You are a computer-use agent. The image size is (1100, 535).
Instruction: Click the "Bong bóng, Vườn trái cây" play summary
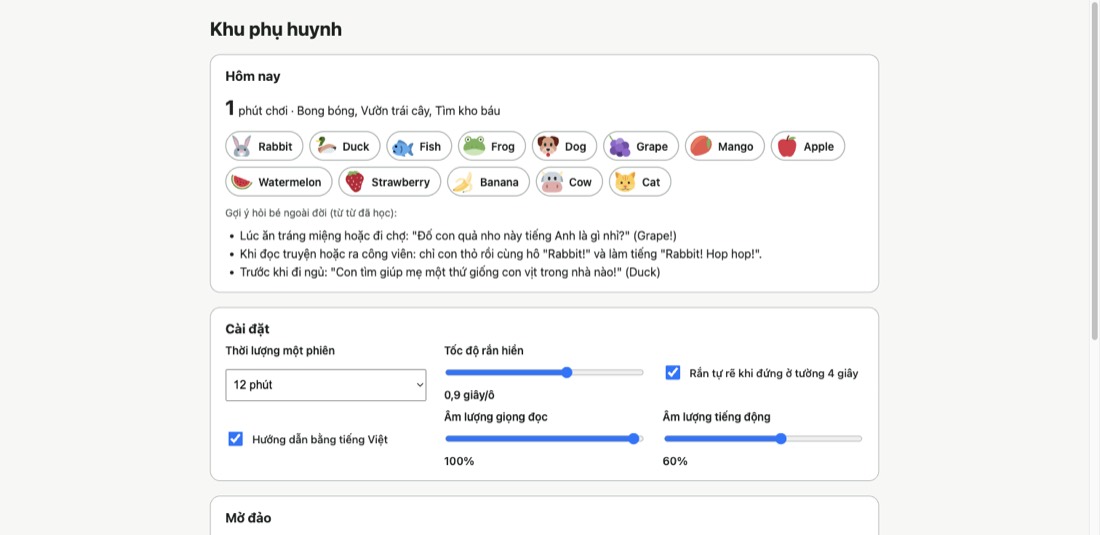pos(365,111)
